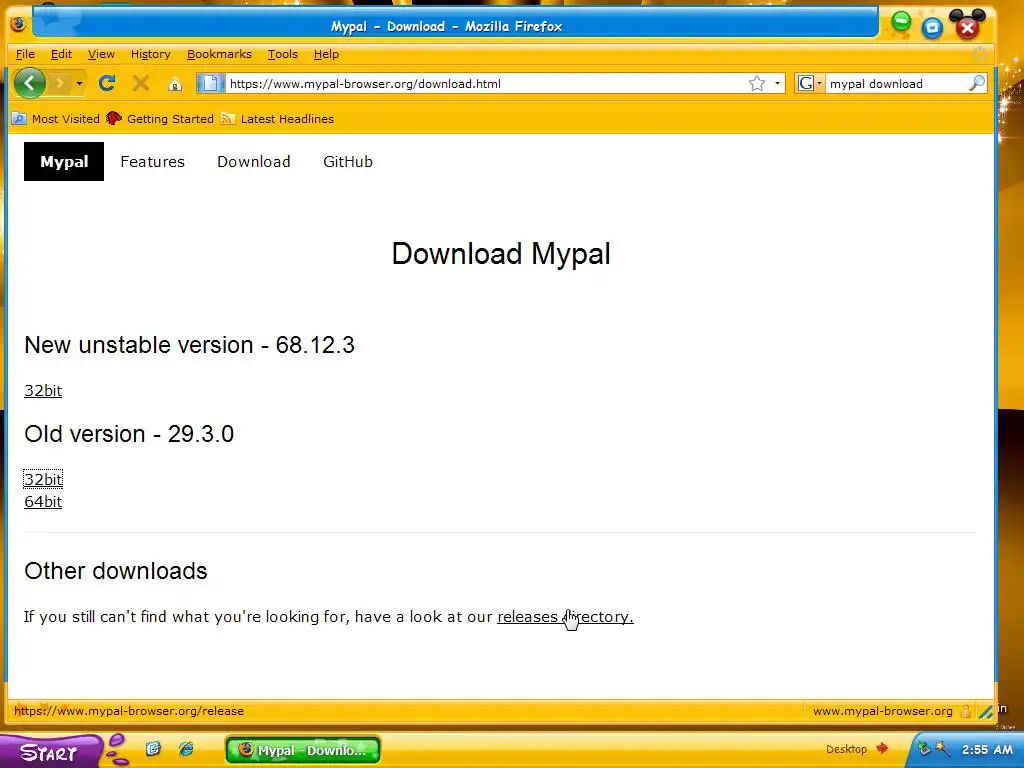Screen dimensions: 1024x768
Task: Download the 32bit unstable version 68.12.3
Action: [x=43, y=391]
